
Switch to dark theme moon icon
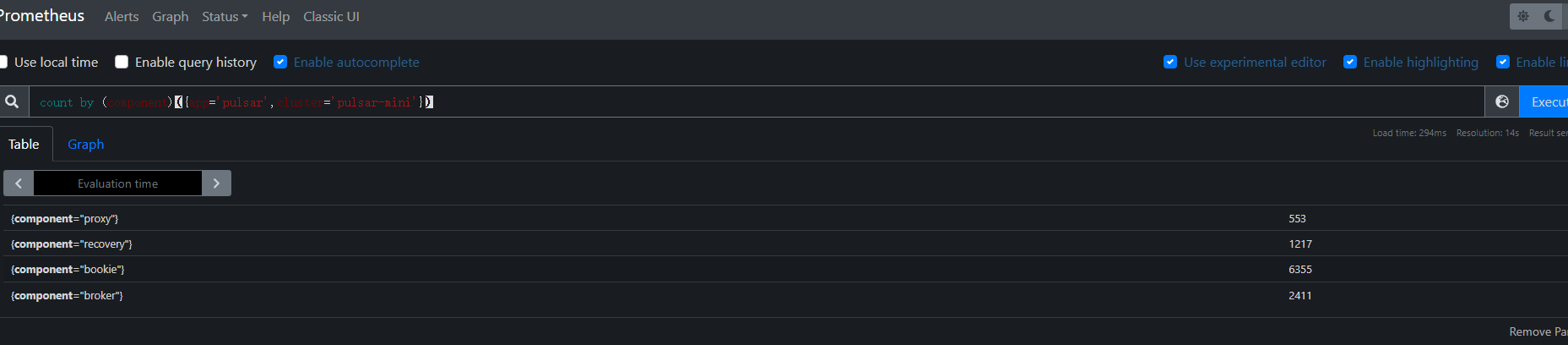tap(1549, 16)
